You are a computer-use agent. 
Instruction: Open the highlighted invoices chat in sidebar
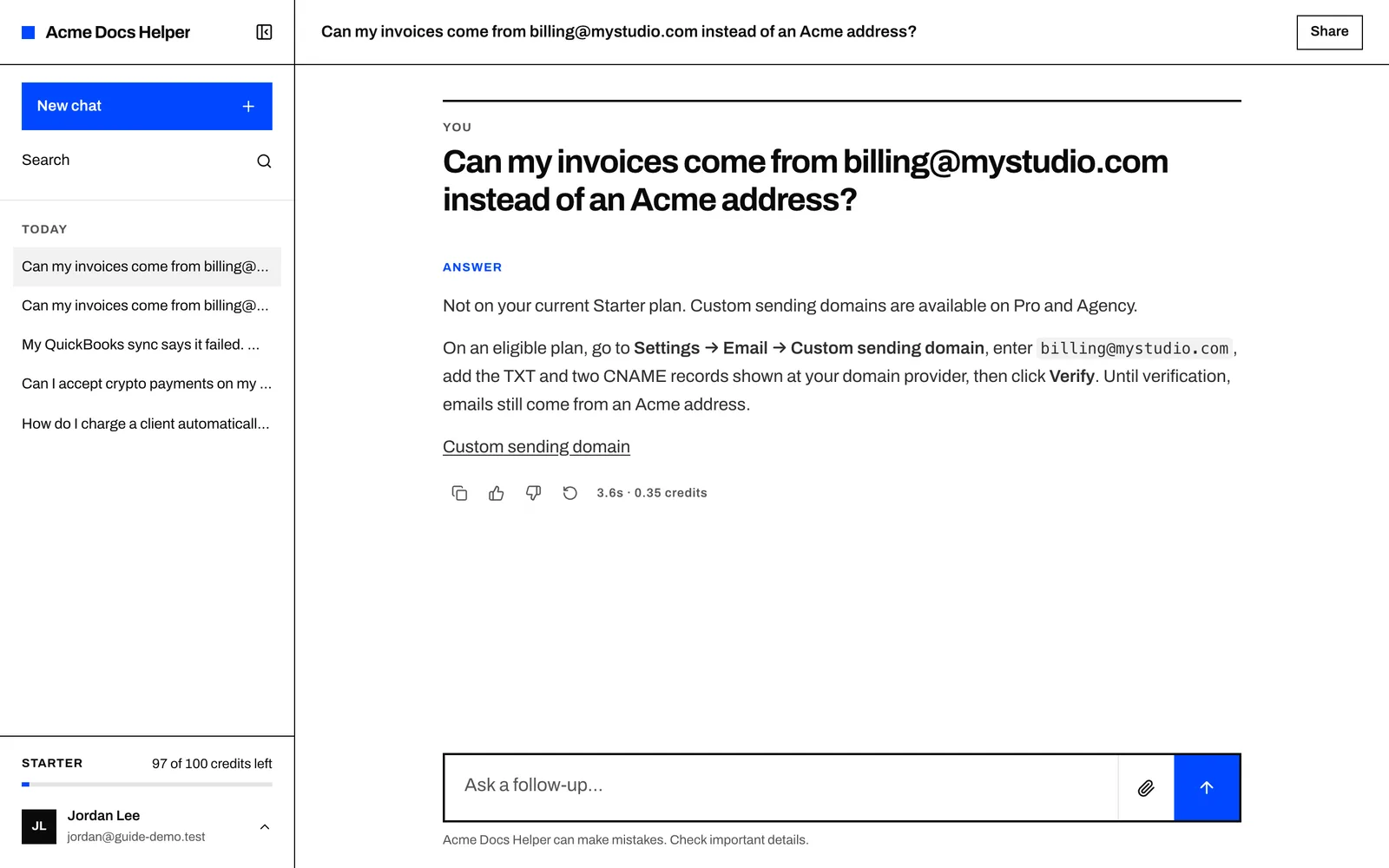click(x=147, y=266)
